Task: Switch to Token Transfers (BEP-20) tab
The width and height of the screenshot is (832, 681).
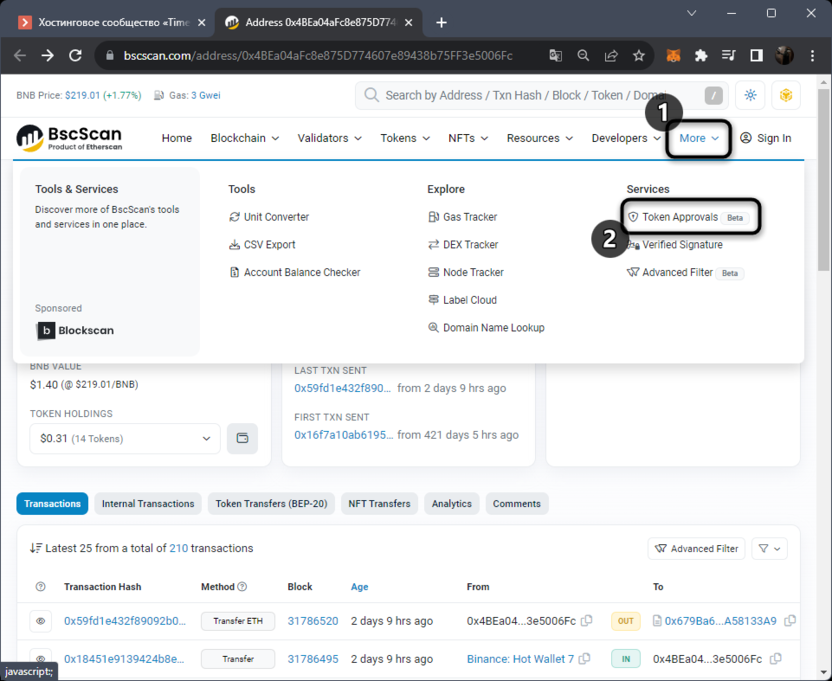Action: point(271,504)
